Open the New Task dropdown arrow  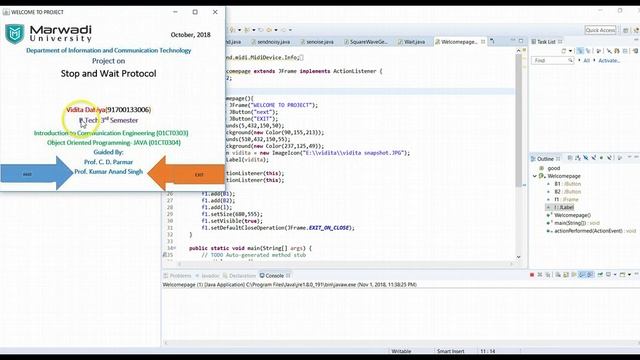pyautogui.click(x=570, y=51)
